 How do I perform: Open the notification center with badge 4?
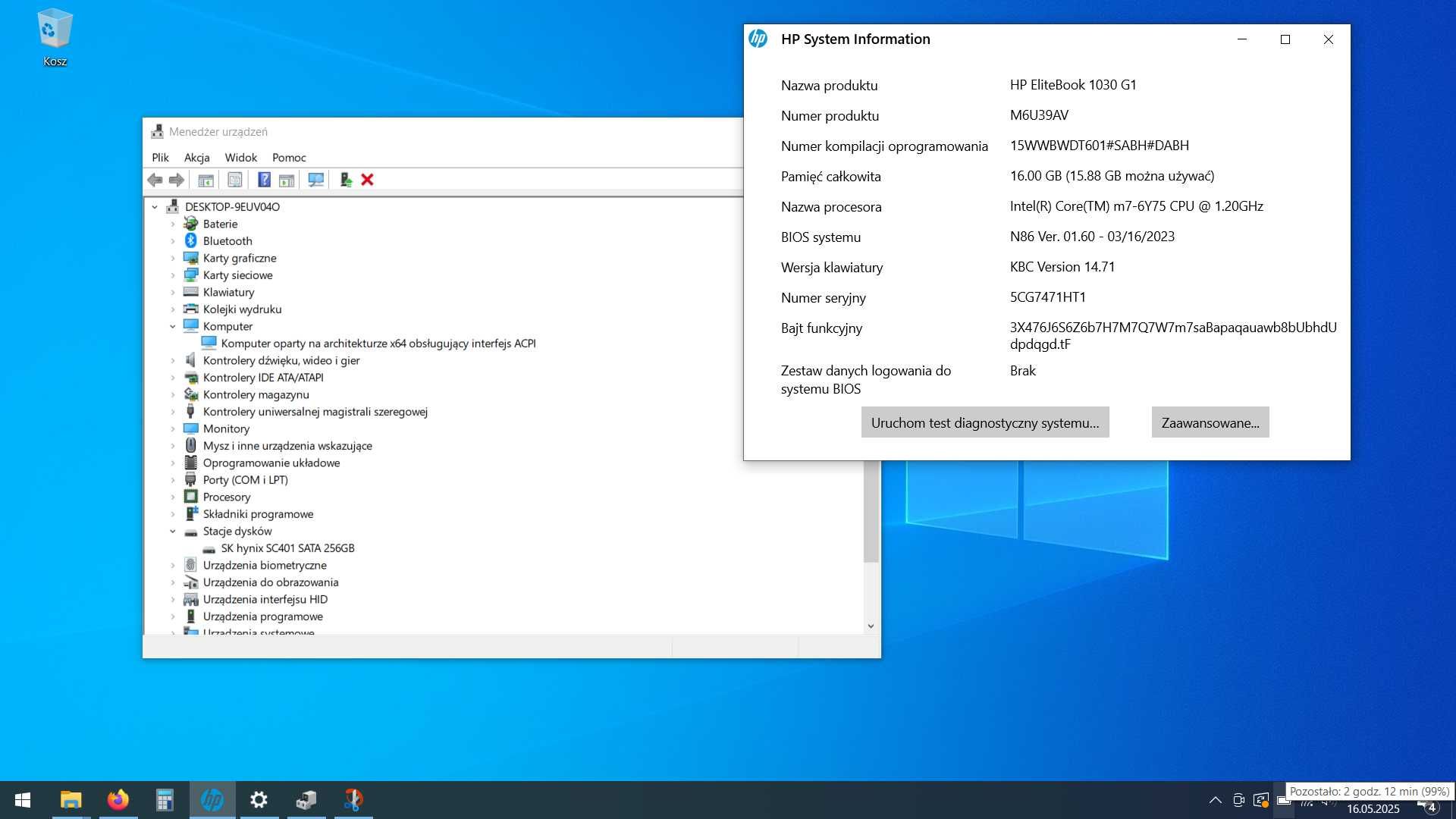tap(1427, 807)
